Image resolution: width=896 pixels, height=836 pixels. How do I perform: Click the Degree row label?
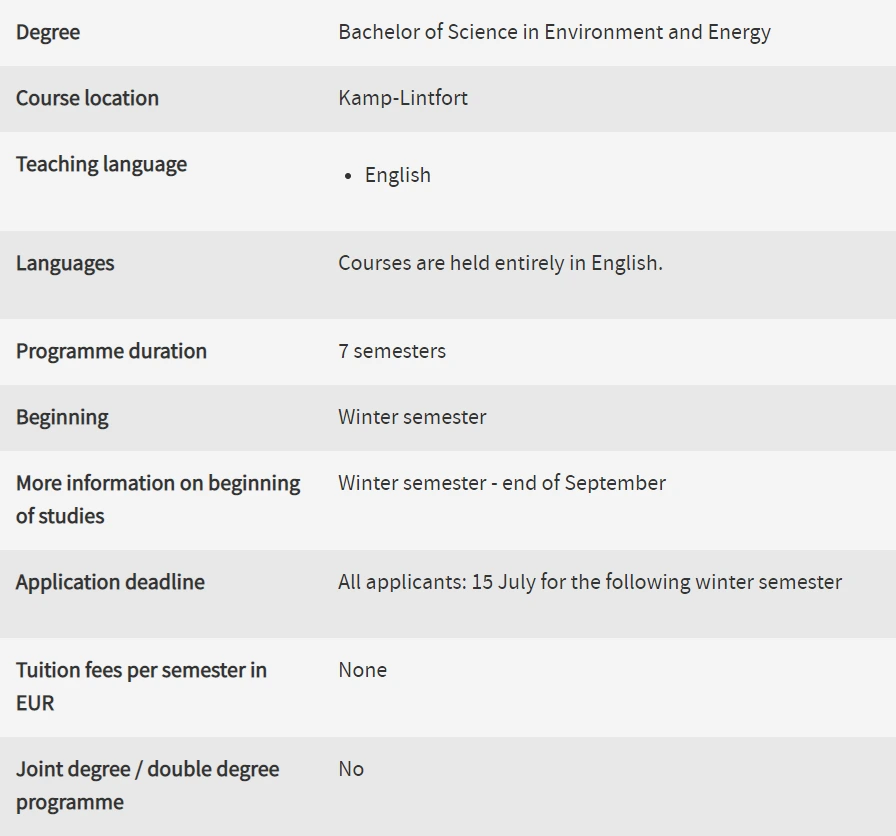(48, 32)
